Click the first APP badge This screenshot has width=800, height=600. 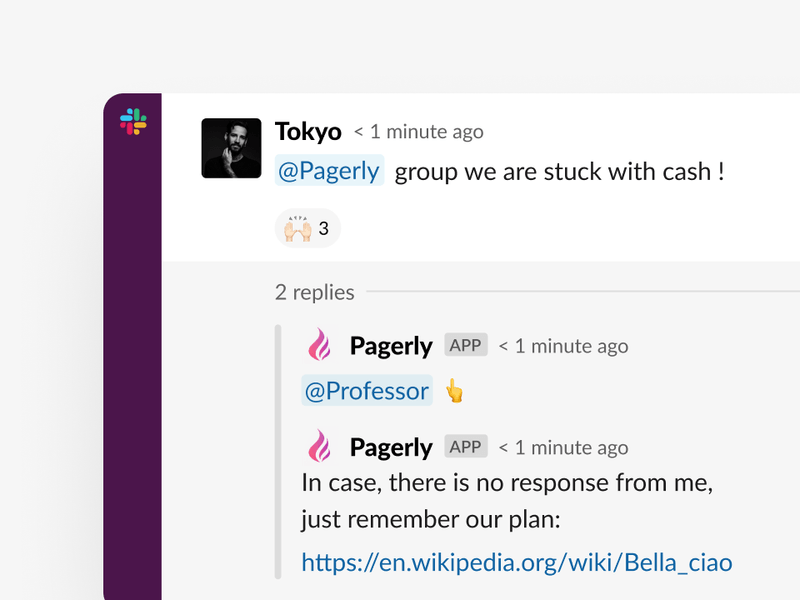click(466, 345)
